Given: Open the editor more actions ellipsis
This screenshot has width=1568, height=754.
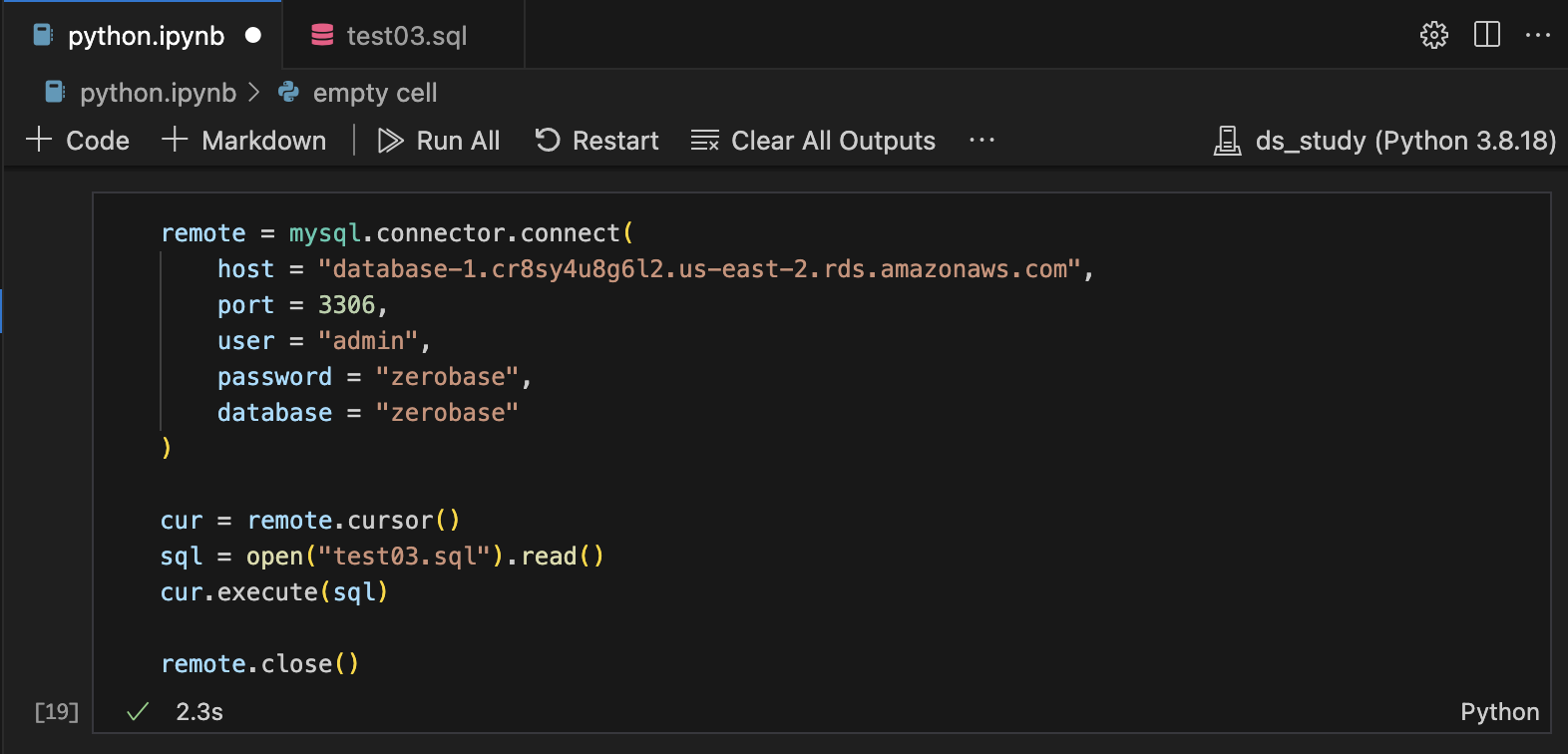Looking at the screenshot, I should point(1537,35).
